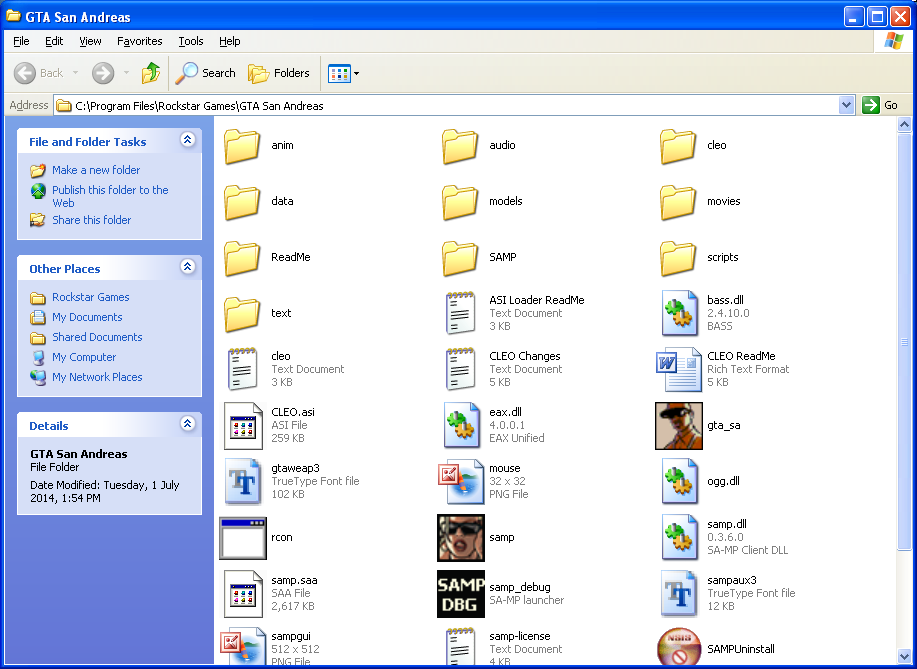Click the Go button beside address bar
The image size is (917, 669).
(x=881, y=105)
